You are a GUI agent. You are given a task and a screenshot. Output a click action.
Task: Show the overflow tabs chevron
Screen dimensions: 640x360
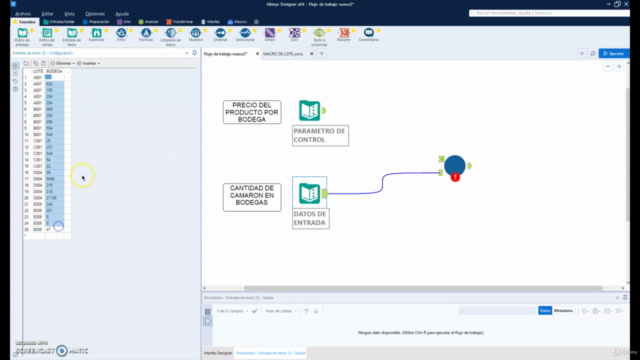point(582,53)
